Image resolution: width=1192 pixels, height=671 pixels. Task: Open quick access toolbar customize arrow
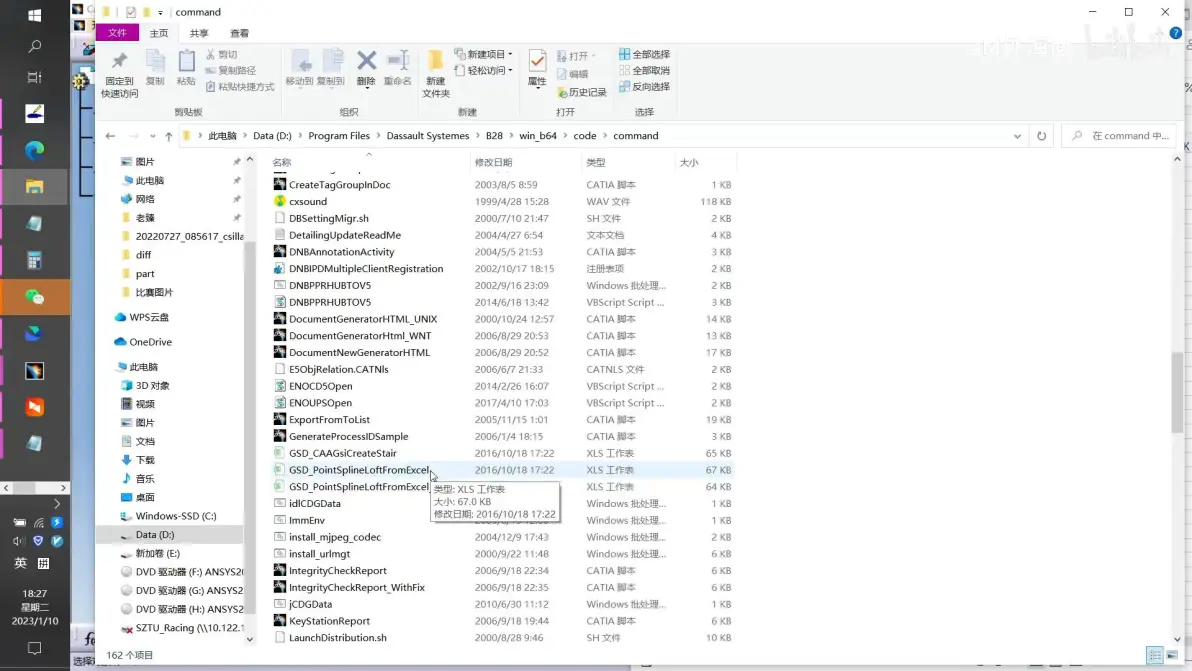(x=160, y=13)
